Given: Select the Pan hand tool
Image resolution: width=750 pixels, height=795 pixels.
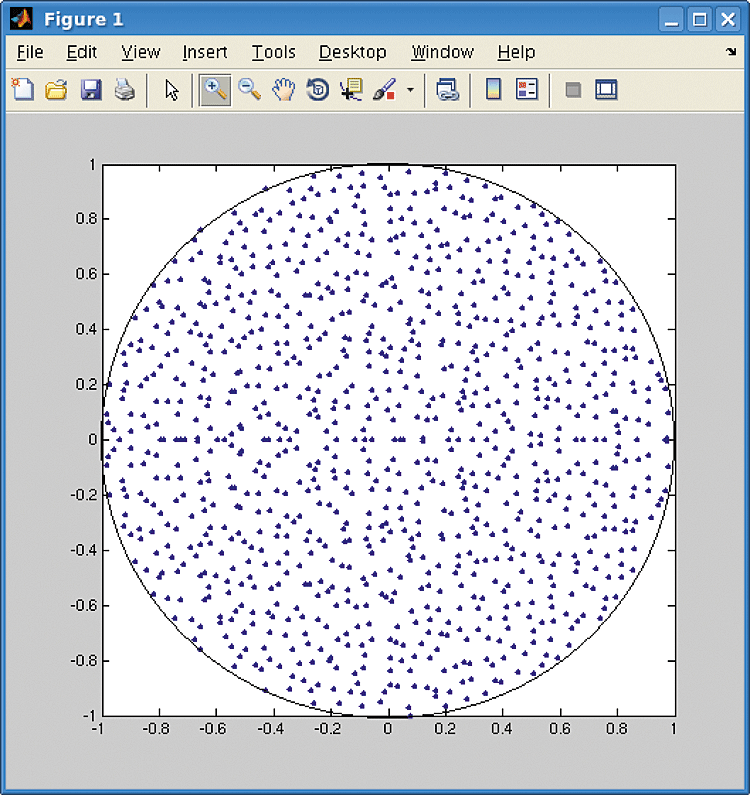Looking at the screenshot, I should pyautogui.click(x=283, y=90).
